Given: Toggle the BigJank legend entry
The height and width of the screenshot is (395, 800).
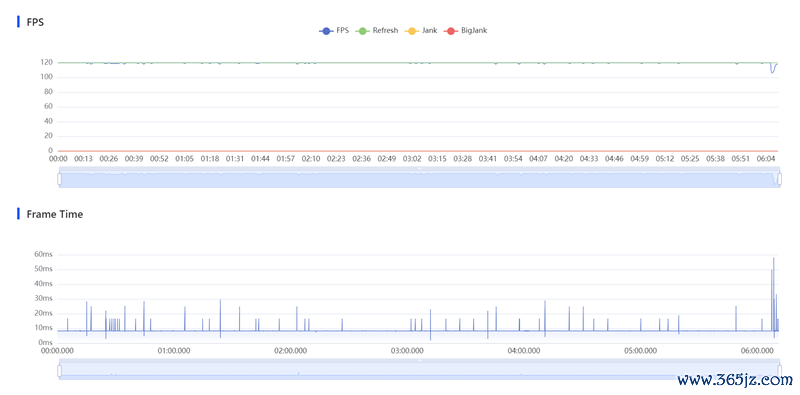Looking at the screenshot, I should [465, 31].
